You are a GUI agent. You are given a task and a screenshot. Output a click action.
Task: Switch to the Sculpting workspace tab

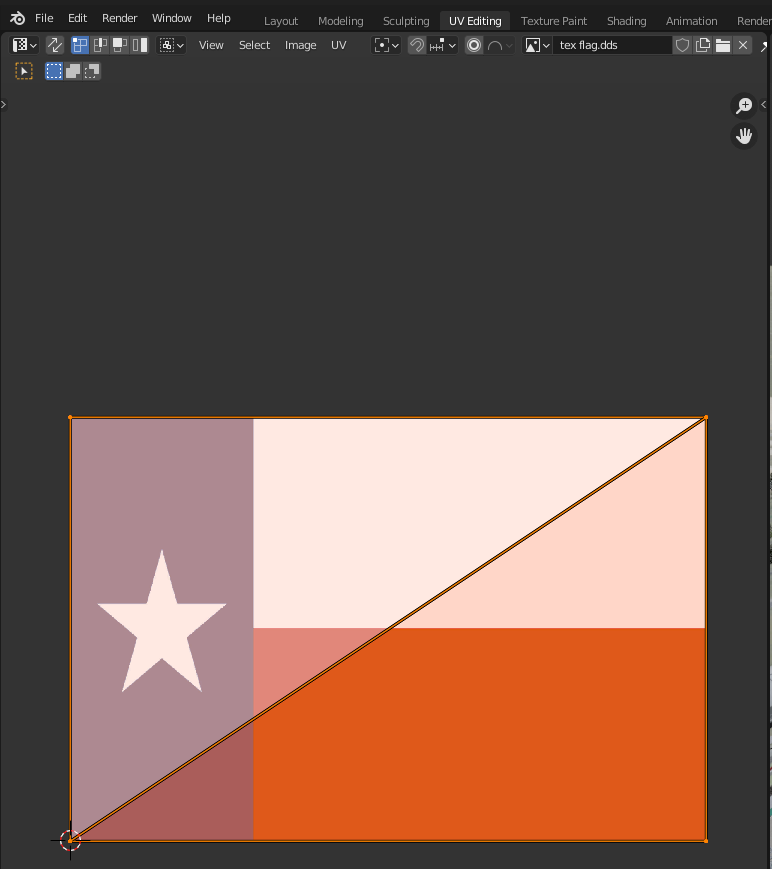pyautogui.click(x=406, y=21)
